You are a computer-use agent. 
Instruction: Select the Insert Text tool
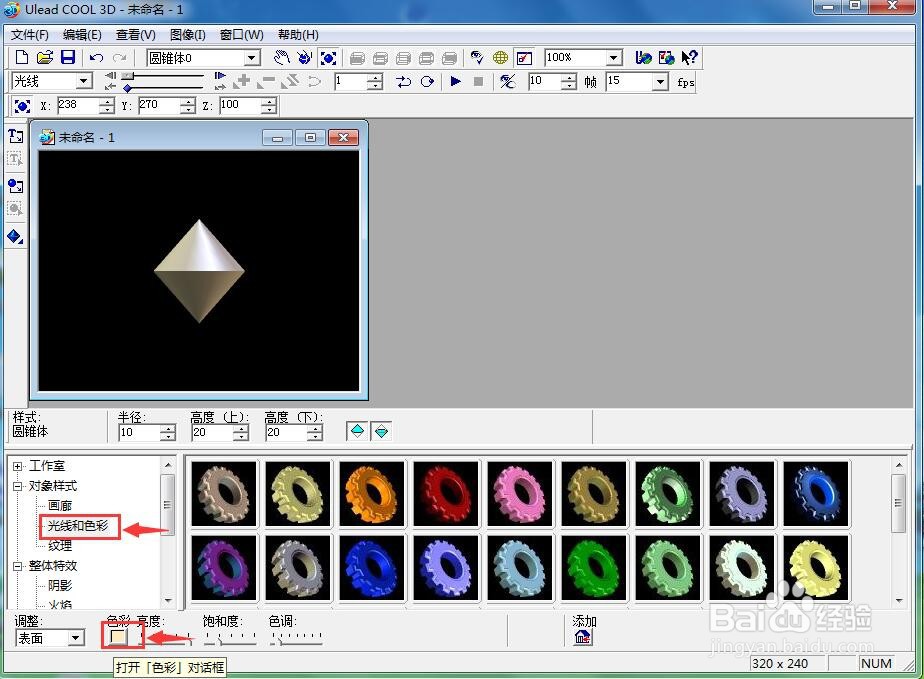click(x=15, y=137)
